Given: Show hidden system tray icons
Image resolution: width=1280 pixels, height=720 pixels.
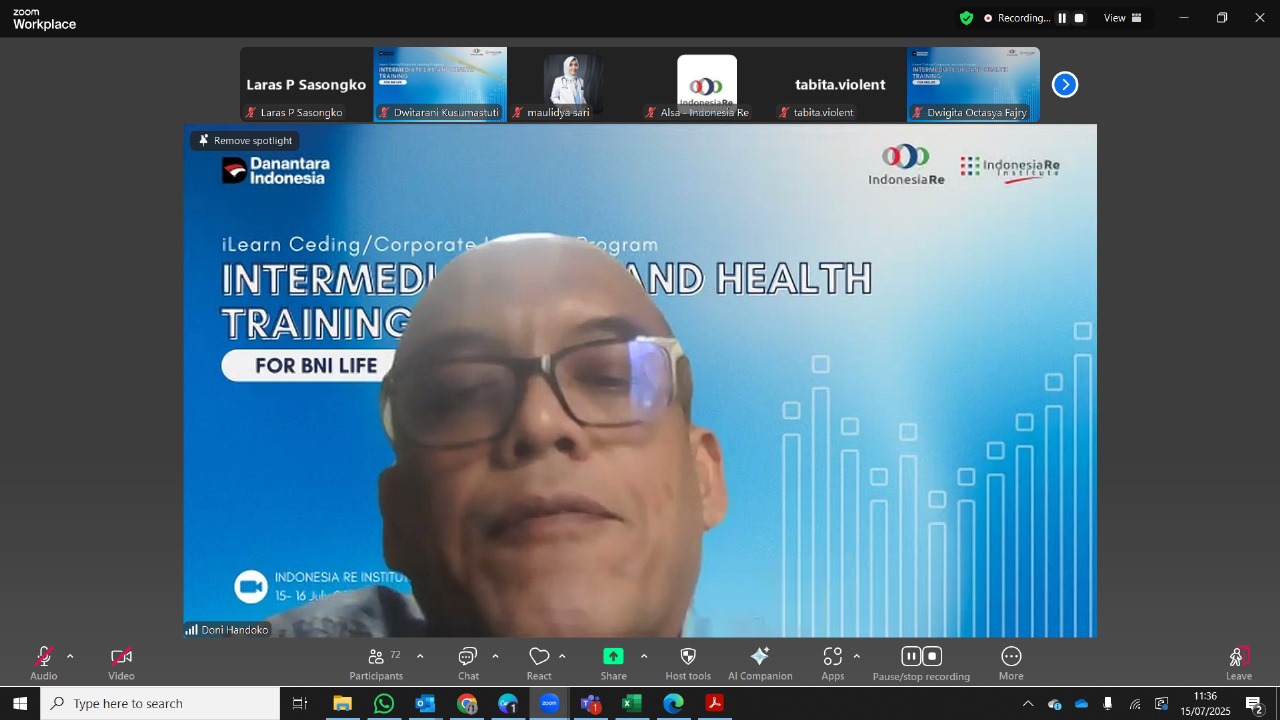Looking at the screenshot, I should pos(1028,704).
